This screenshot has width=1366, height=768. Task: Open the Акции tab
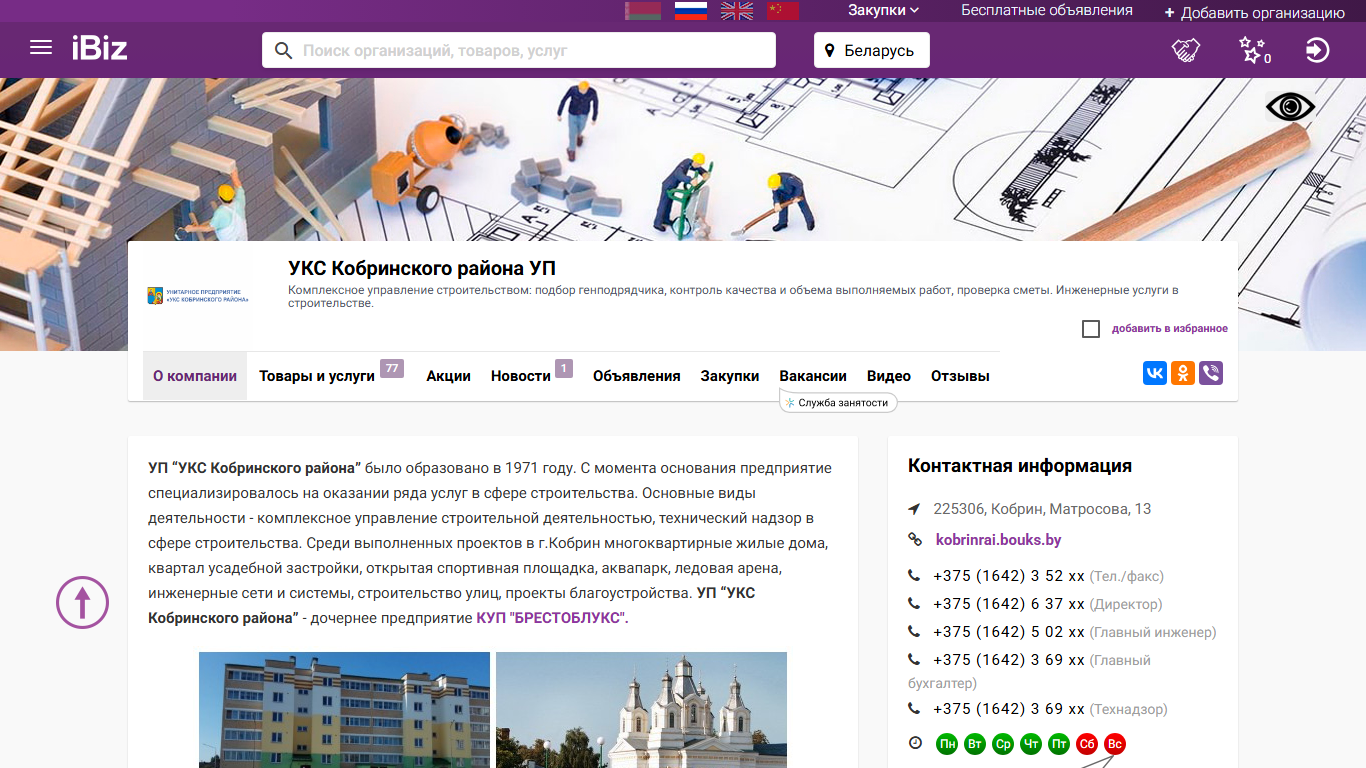pos(448,376)
